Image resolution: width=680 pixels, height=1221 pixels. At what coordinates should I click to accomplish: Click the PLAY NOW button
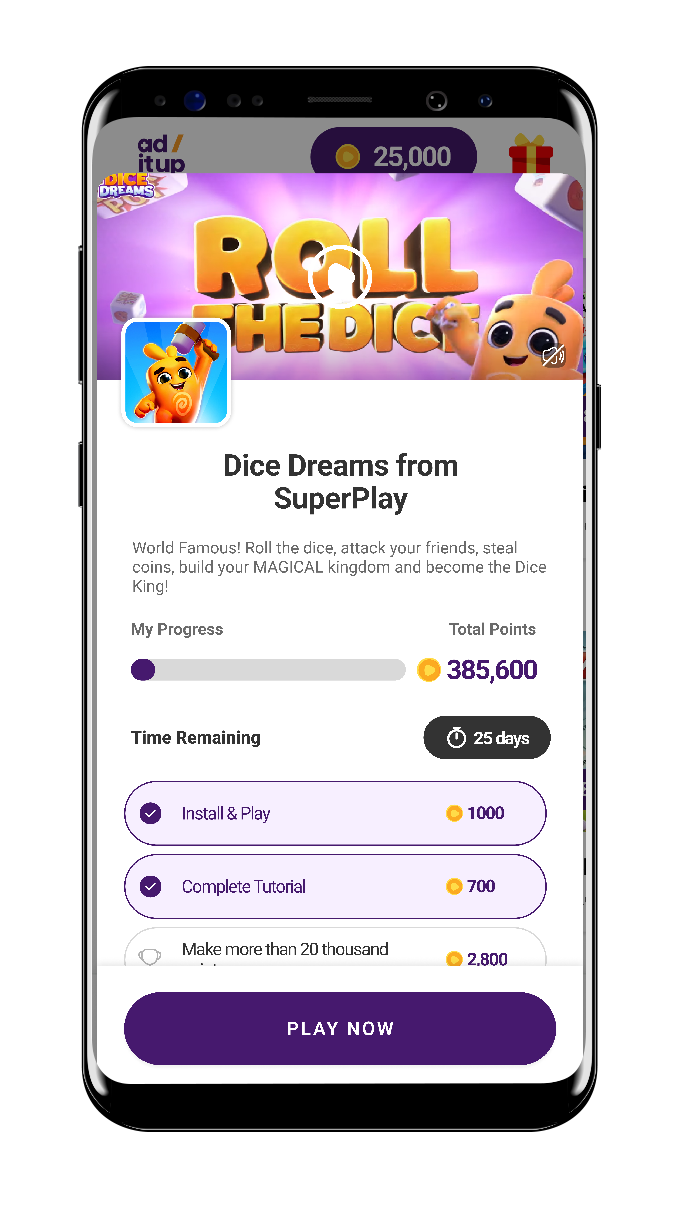click(340, 1028)
